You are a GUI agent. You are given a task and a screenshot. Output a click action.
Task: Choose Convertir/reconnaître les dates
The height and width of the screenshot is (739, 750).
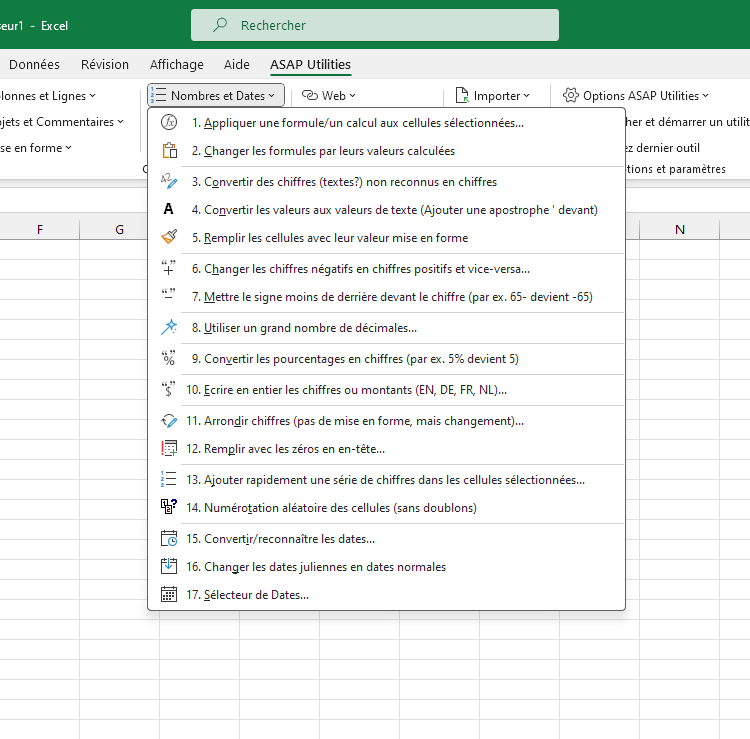pos(386,539)
